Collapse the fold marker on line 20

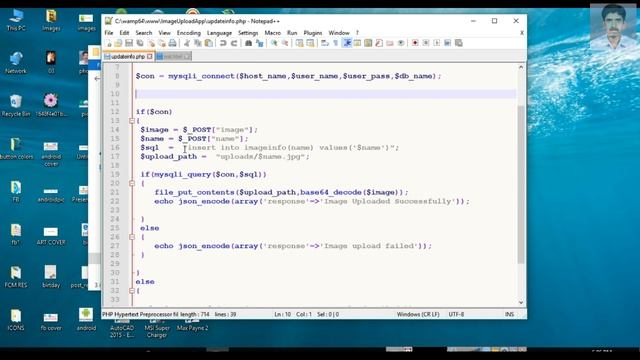[132, 183]
